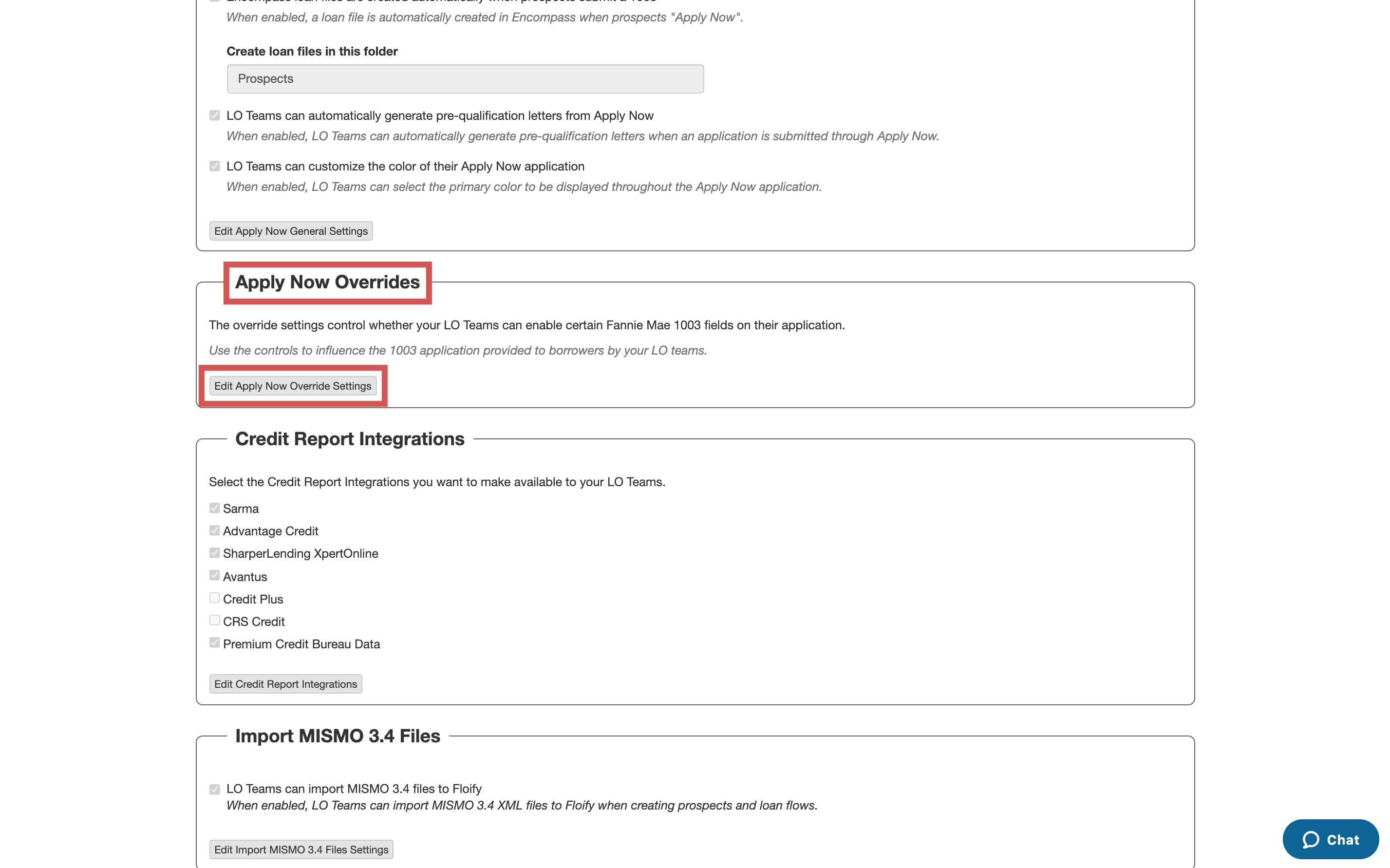Viewport: 1390px width, 868px height.
Task: Disable pre-qualification letters from Apply Now
Action: 215,114
